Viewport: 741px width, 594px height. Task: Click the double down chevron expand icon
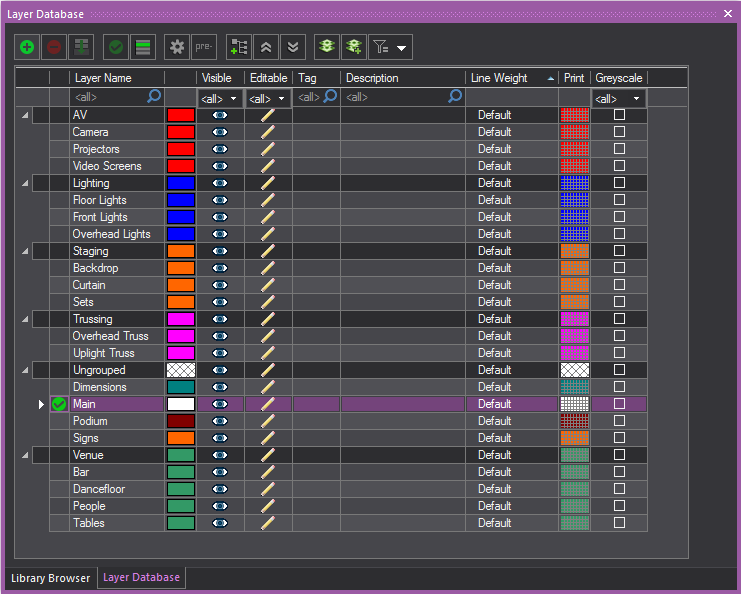tap(292, 47)
